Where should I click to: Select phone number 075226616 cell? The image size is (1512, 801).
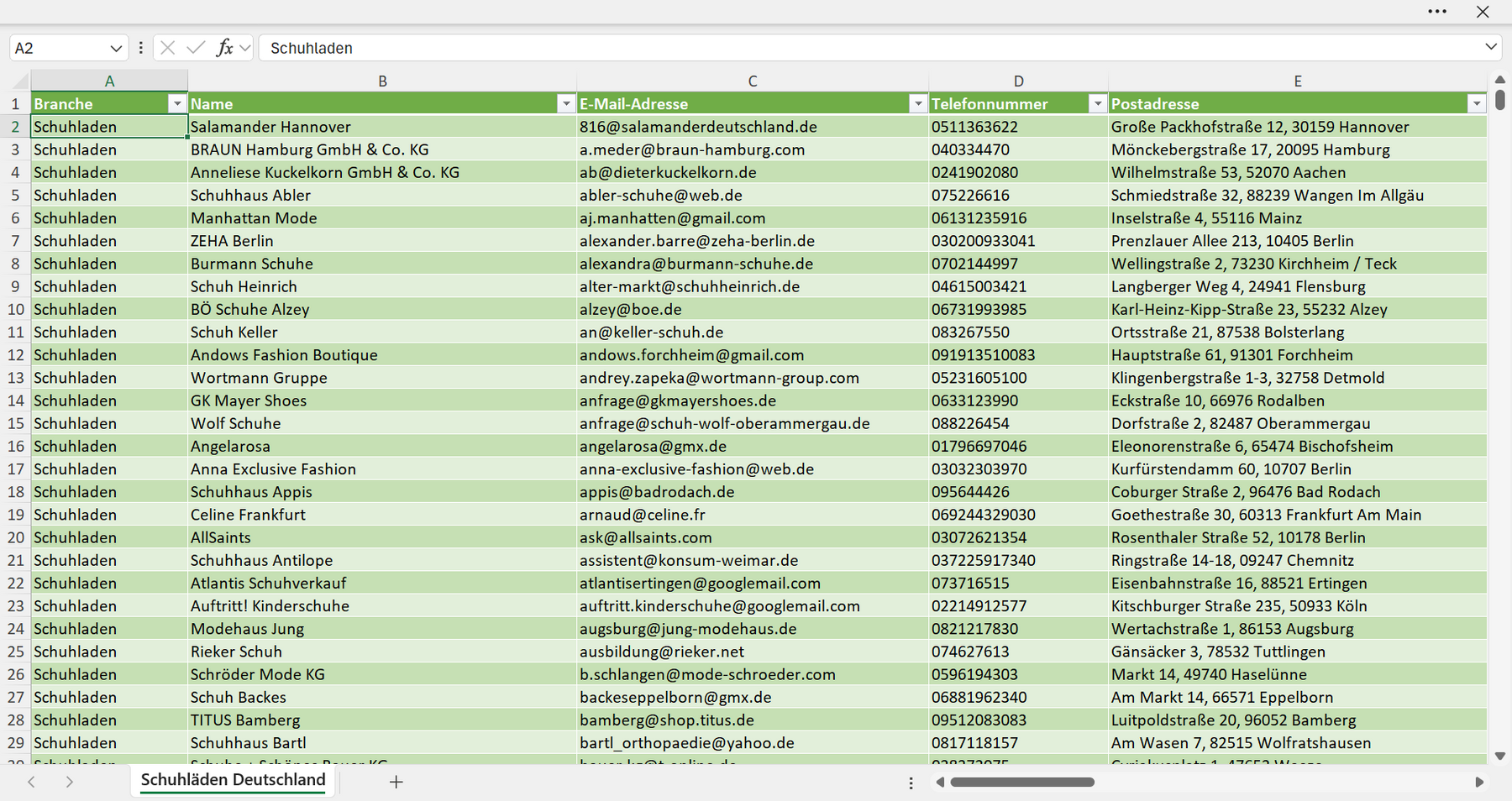coord(1018,196)
